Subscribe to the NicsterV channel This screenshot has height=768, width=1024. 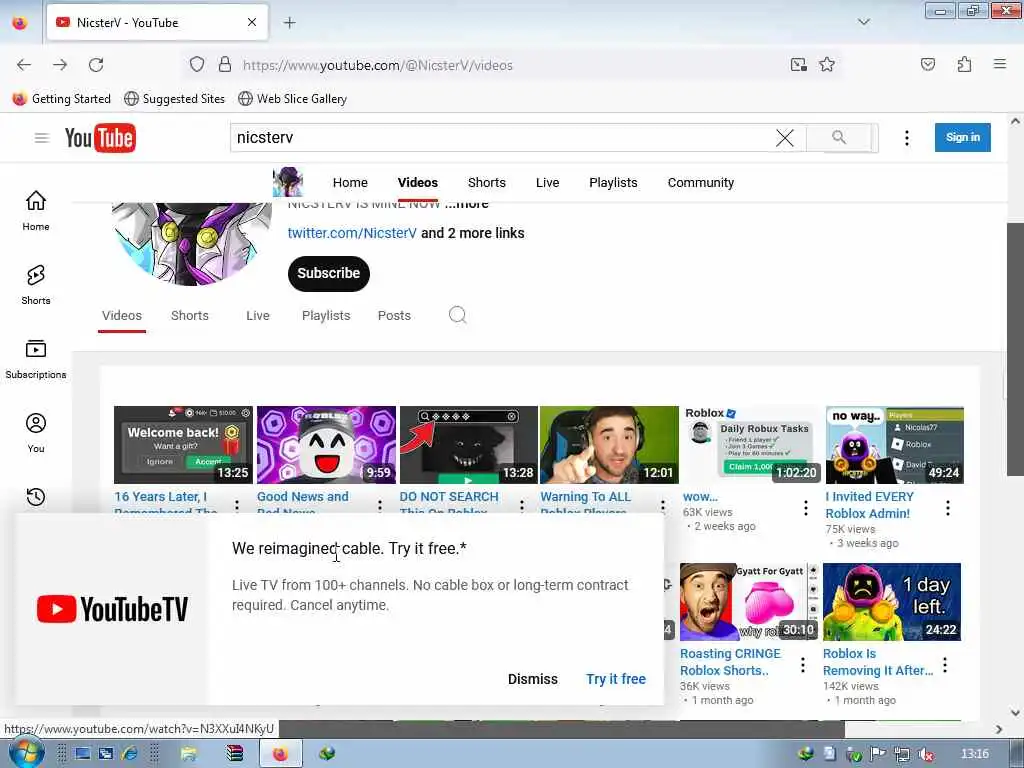[x=328, y=274]
